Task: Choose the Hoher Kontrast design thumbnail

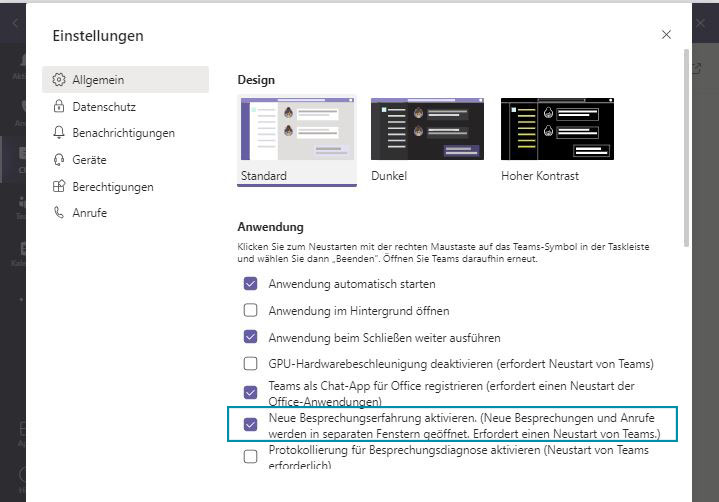Action: point(557,129)
